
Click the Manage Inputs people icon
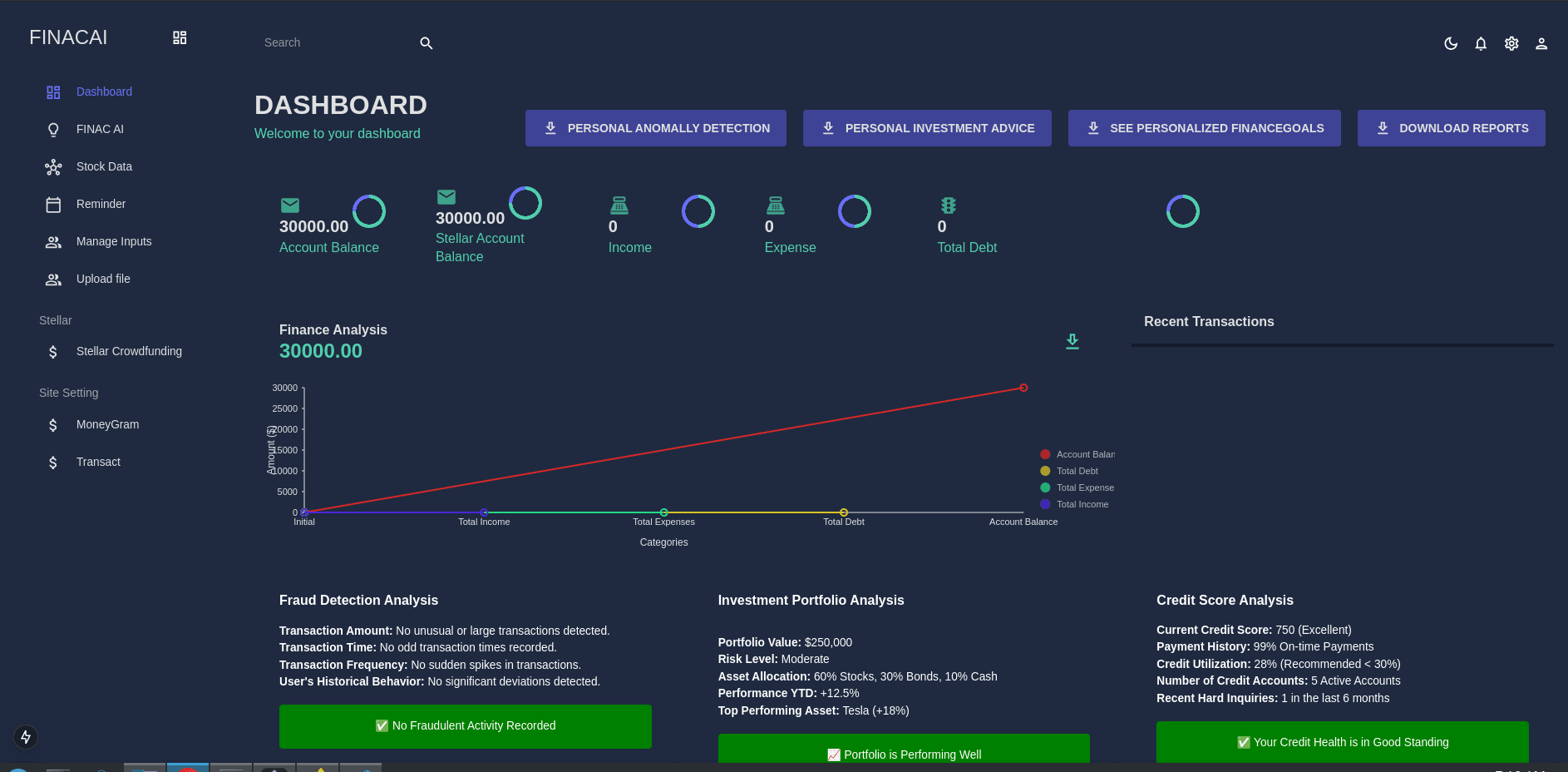53,241
